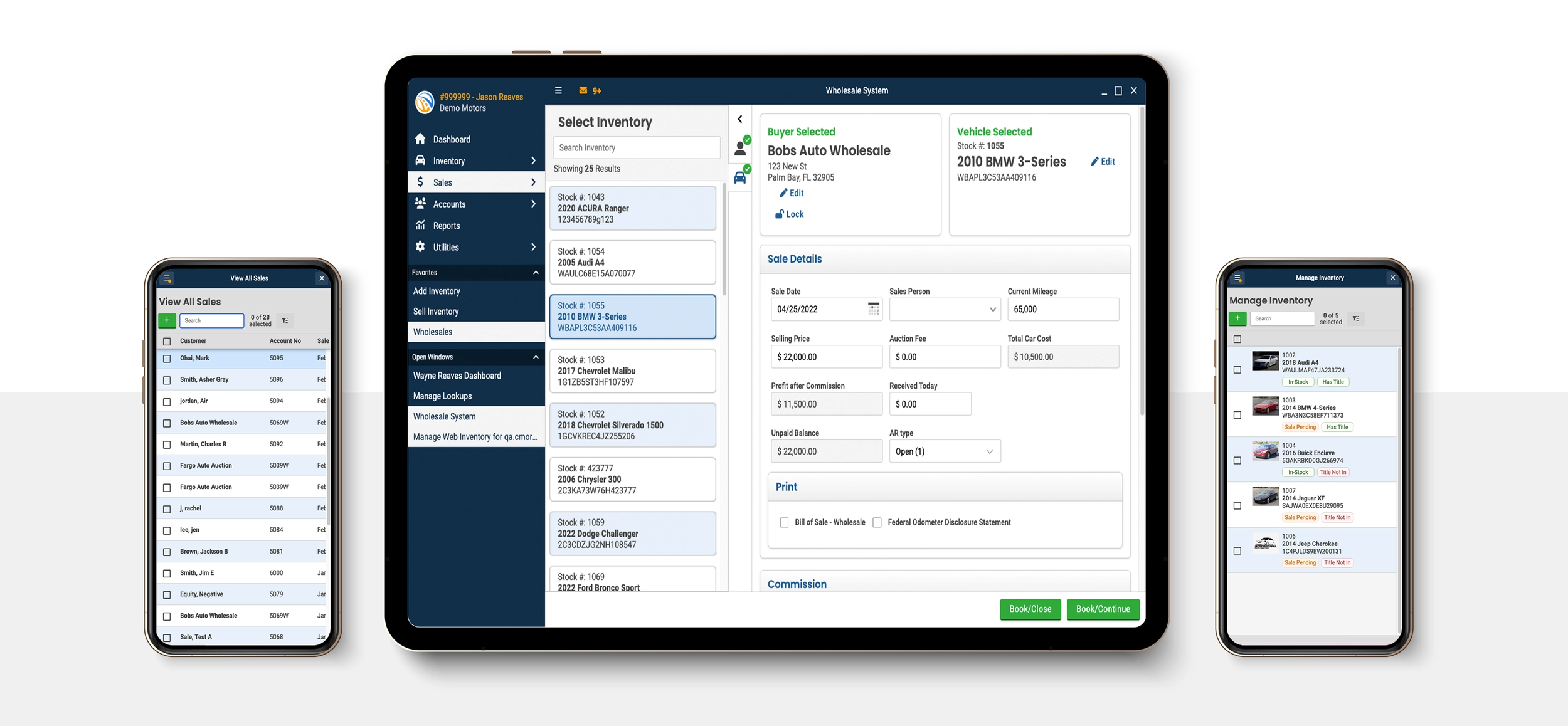Select the buyer person icon tab
Image resolution: width=1568 pixels, height=726 pixels.
click(741, 147)
